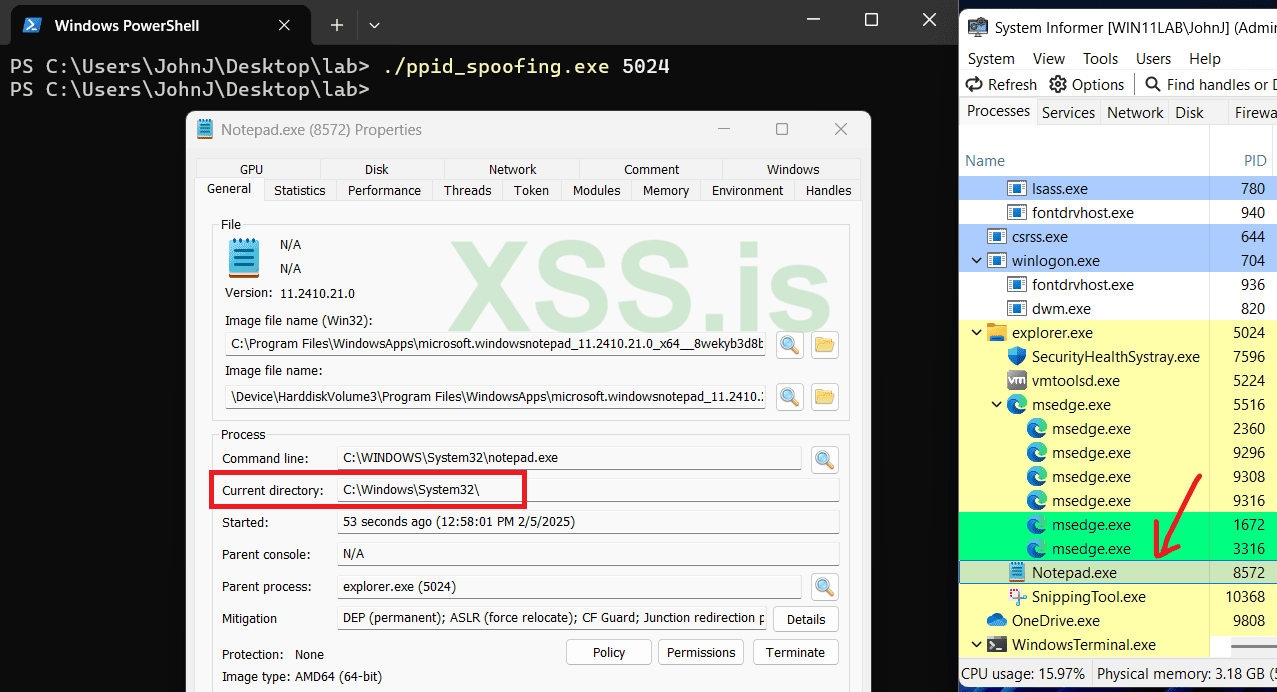The height and width of the screenshot is (692, 1277).
Task: Click the magnifier beside Image file name (Win32)
Action: pyautogui.click(x=789, y=344)
